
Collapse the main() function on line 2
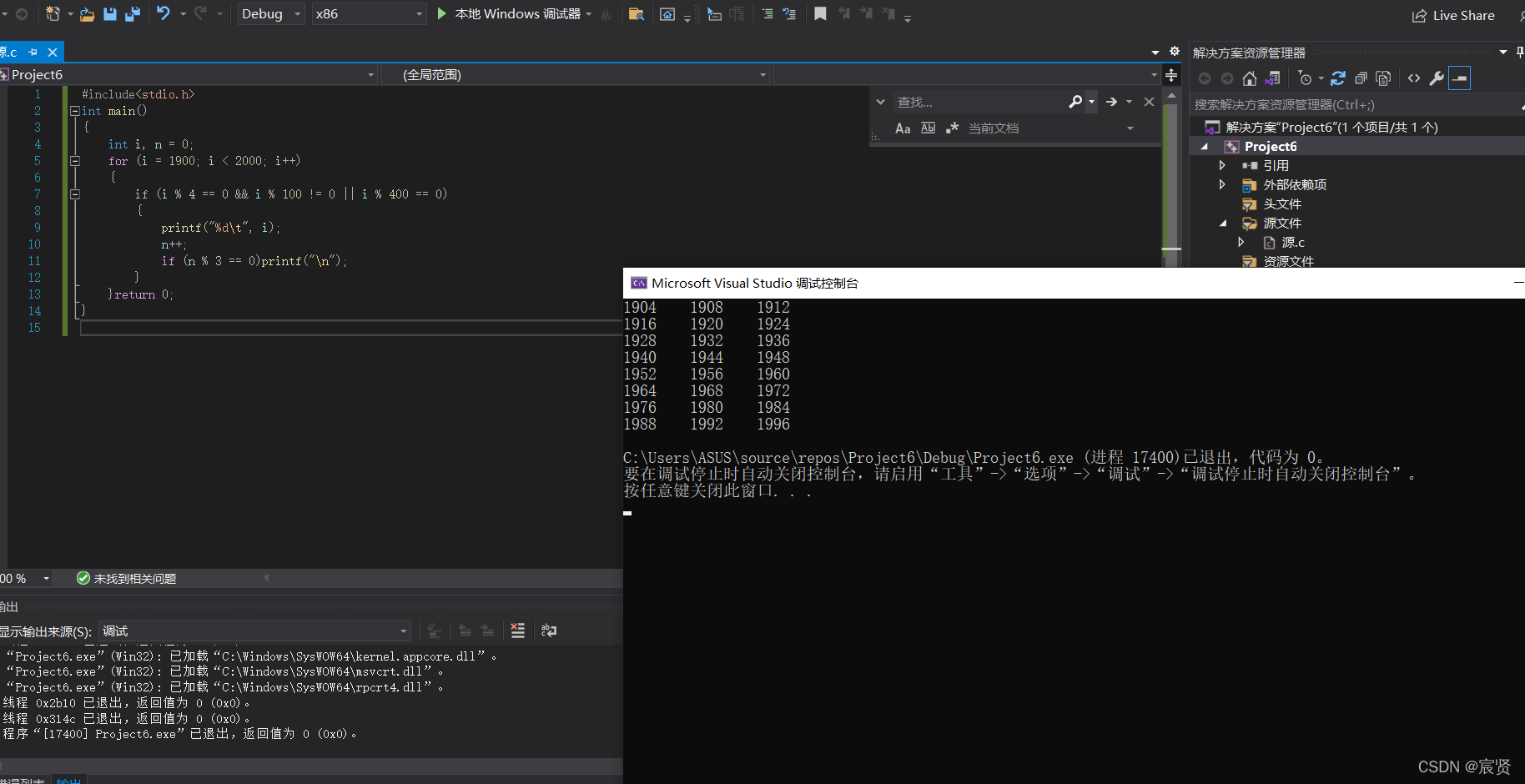75,111
